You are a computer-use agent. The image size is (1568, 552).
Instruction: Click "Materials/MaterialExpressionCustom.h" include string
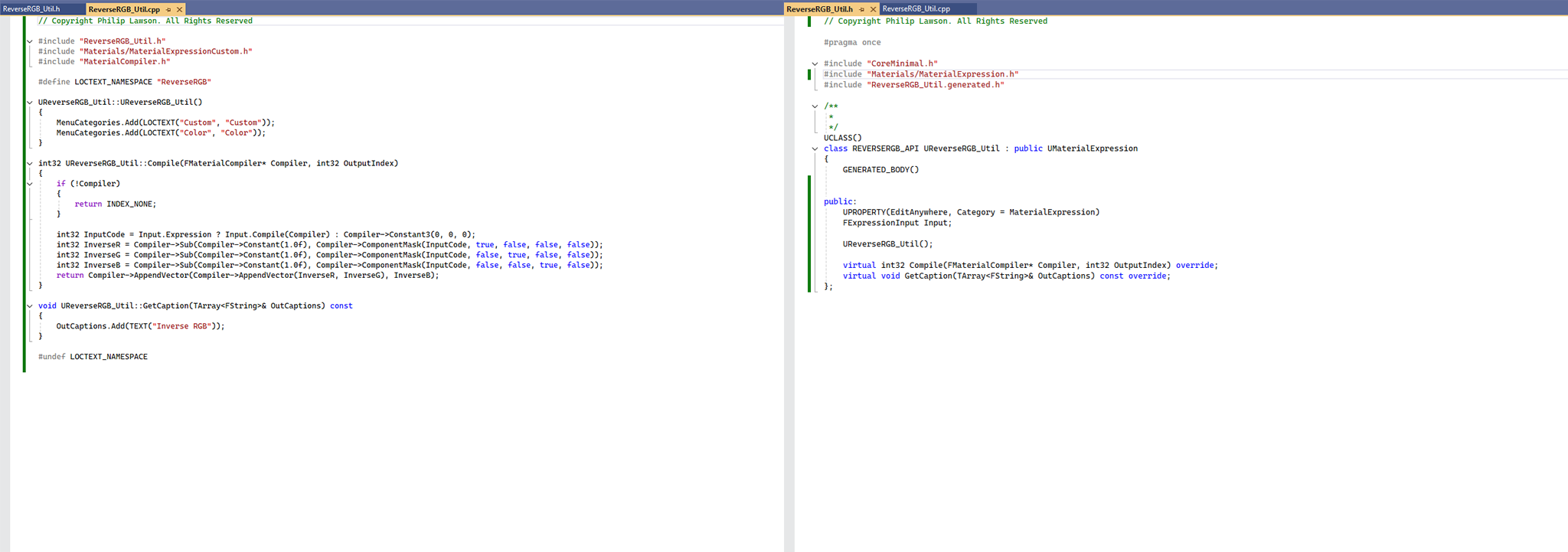[165, 51]
